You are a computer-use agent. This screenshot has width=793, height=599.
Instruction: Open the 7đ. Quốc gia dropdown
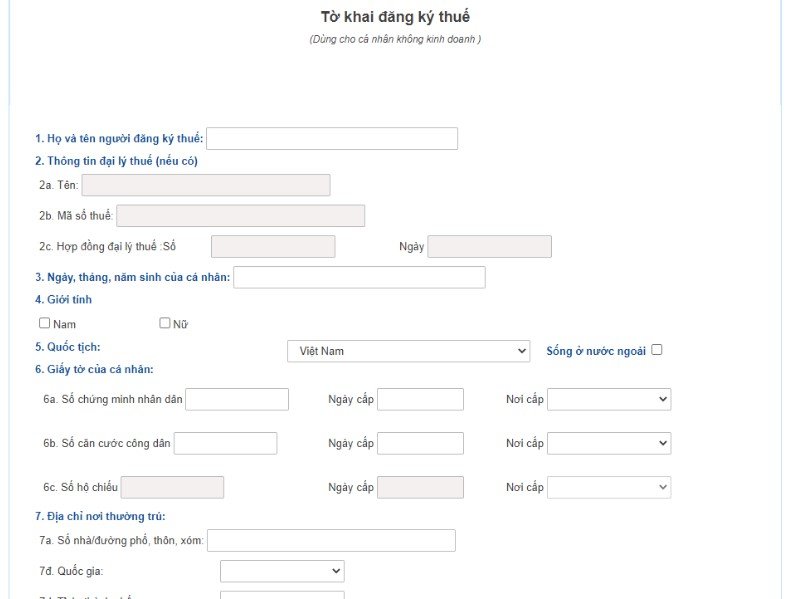[x=282, y=571]
